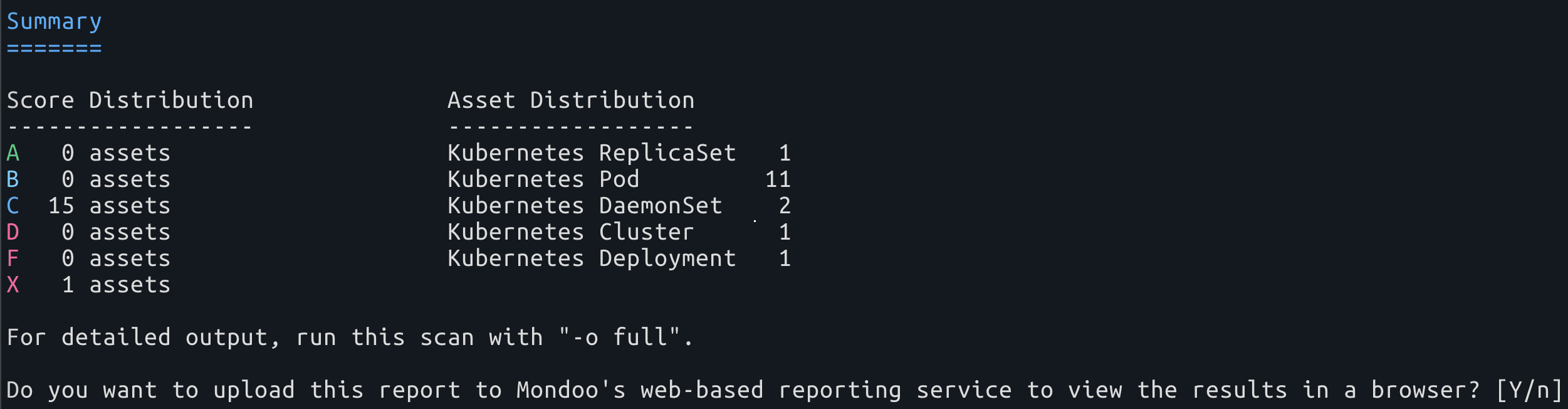
Task: Click the Score Distribution header text
Action: 130,100
